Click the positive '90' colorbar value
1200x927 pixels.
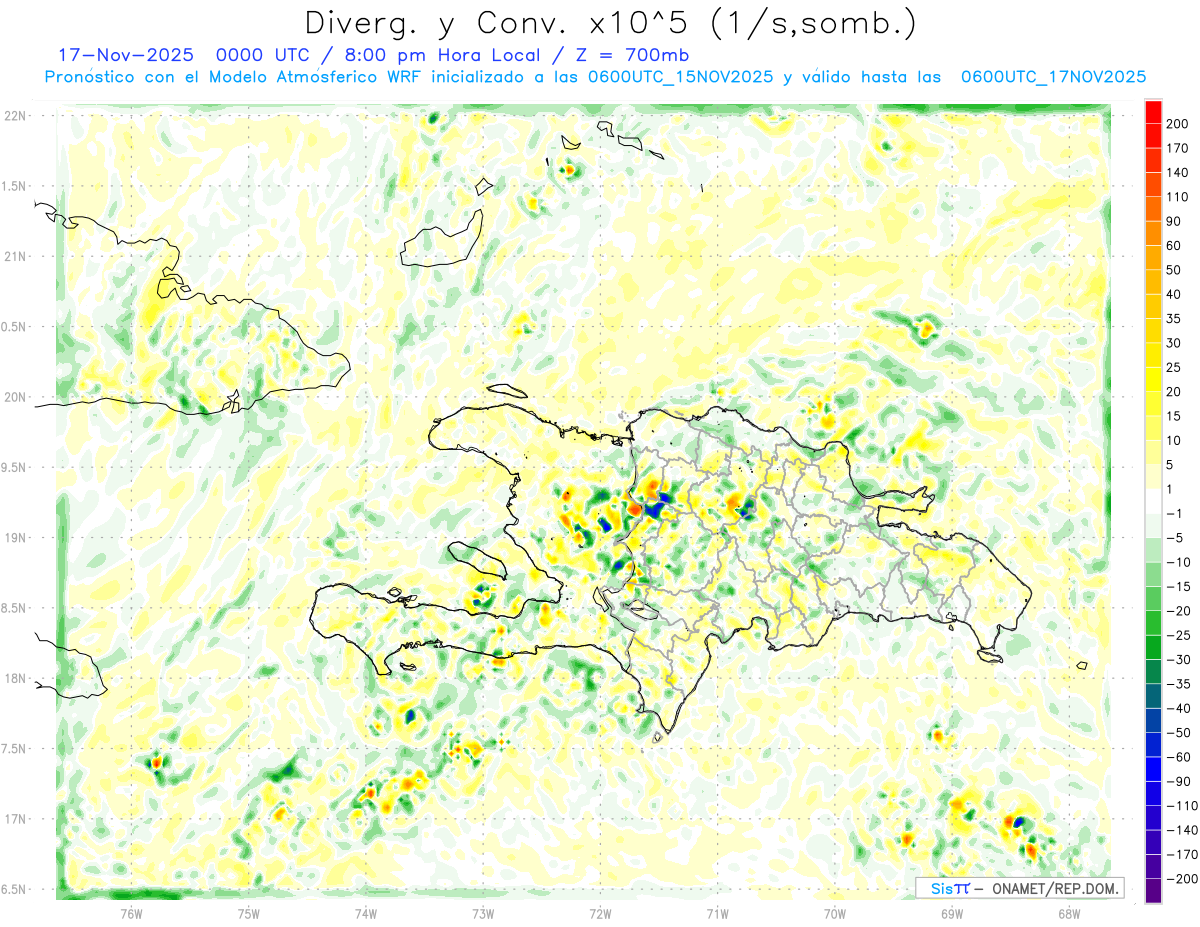coord(1174,221)
